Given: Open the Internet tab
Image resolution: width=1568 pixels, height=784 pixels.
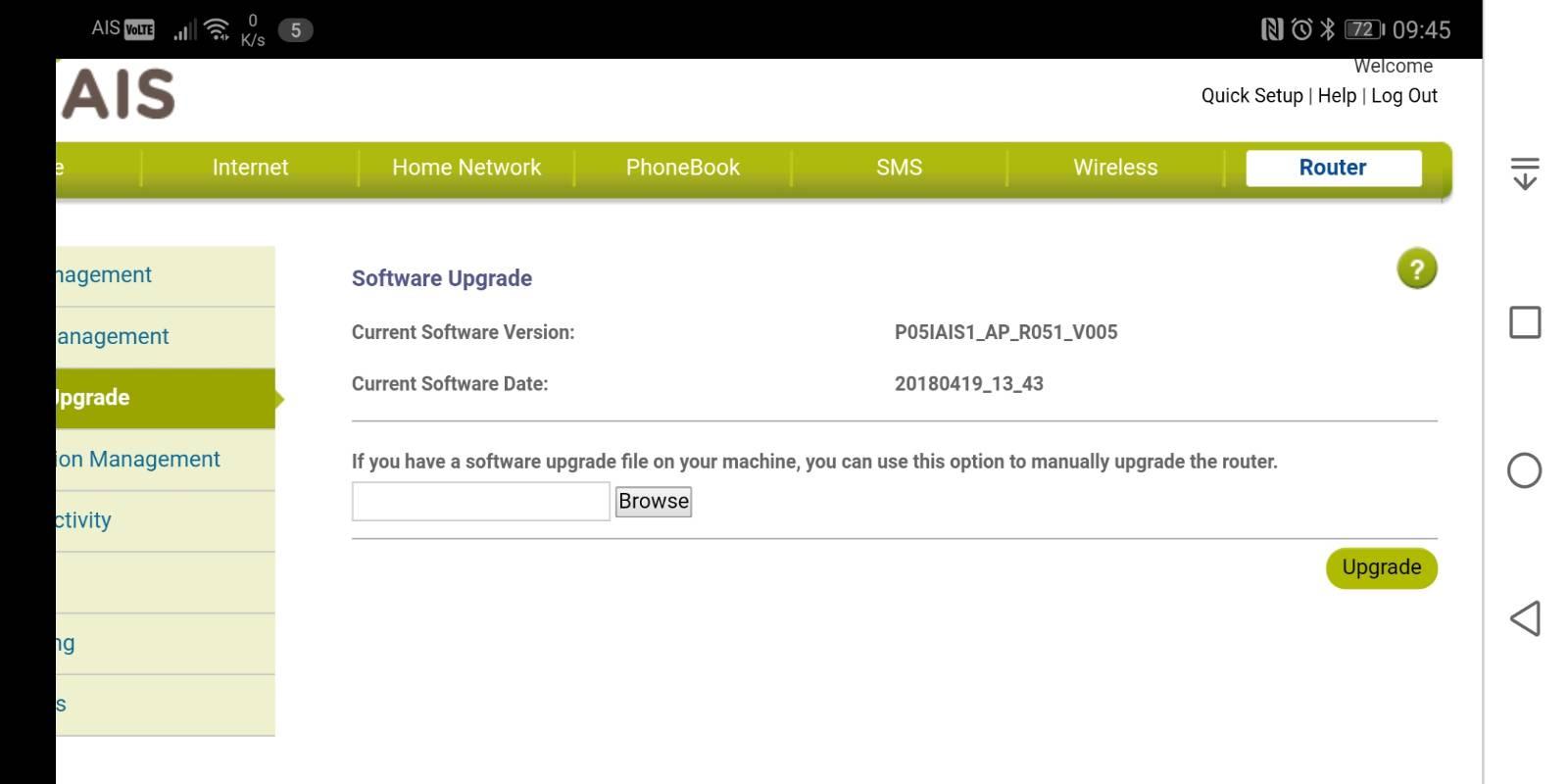Looking at the screenshot, I should coord(250,168).
